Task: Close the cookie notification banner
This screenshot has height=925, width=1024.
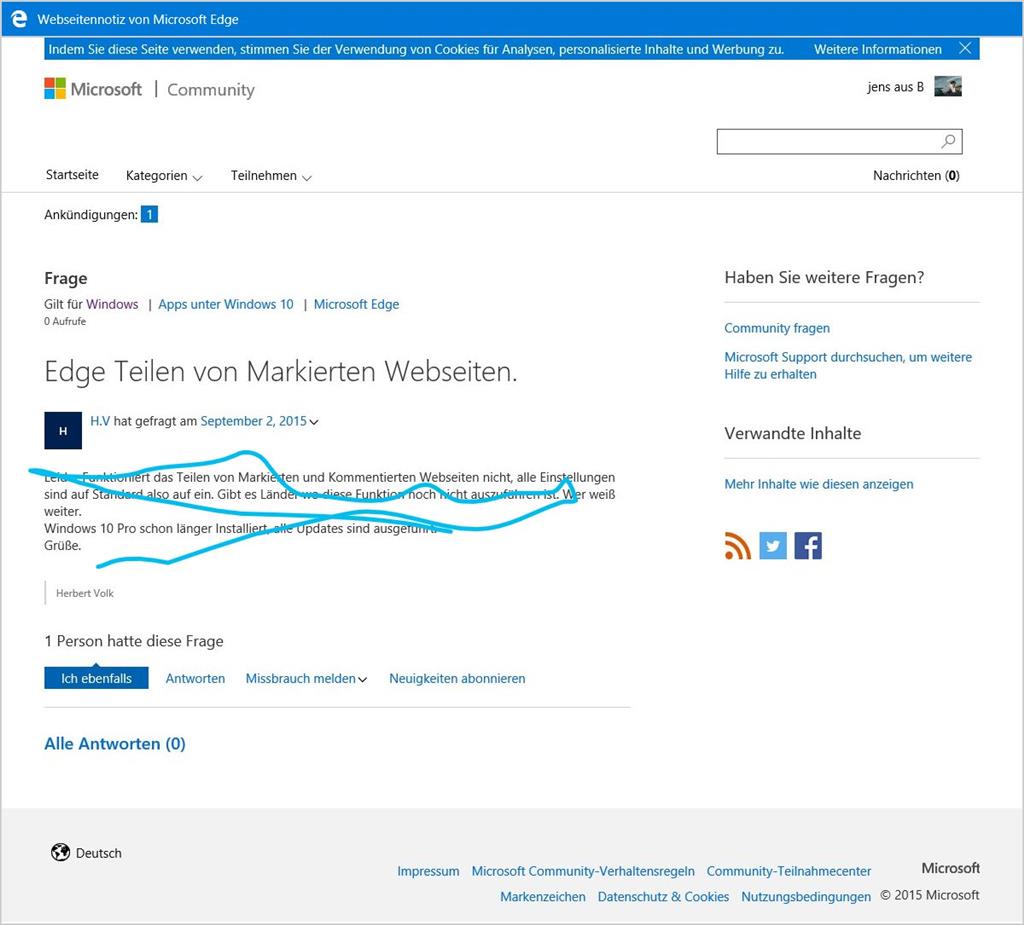Action: tap(965, 48)
